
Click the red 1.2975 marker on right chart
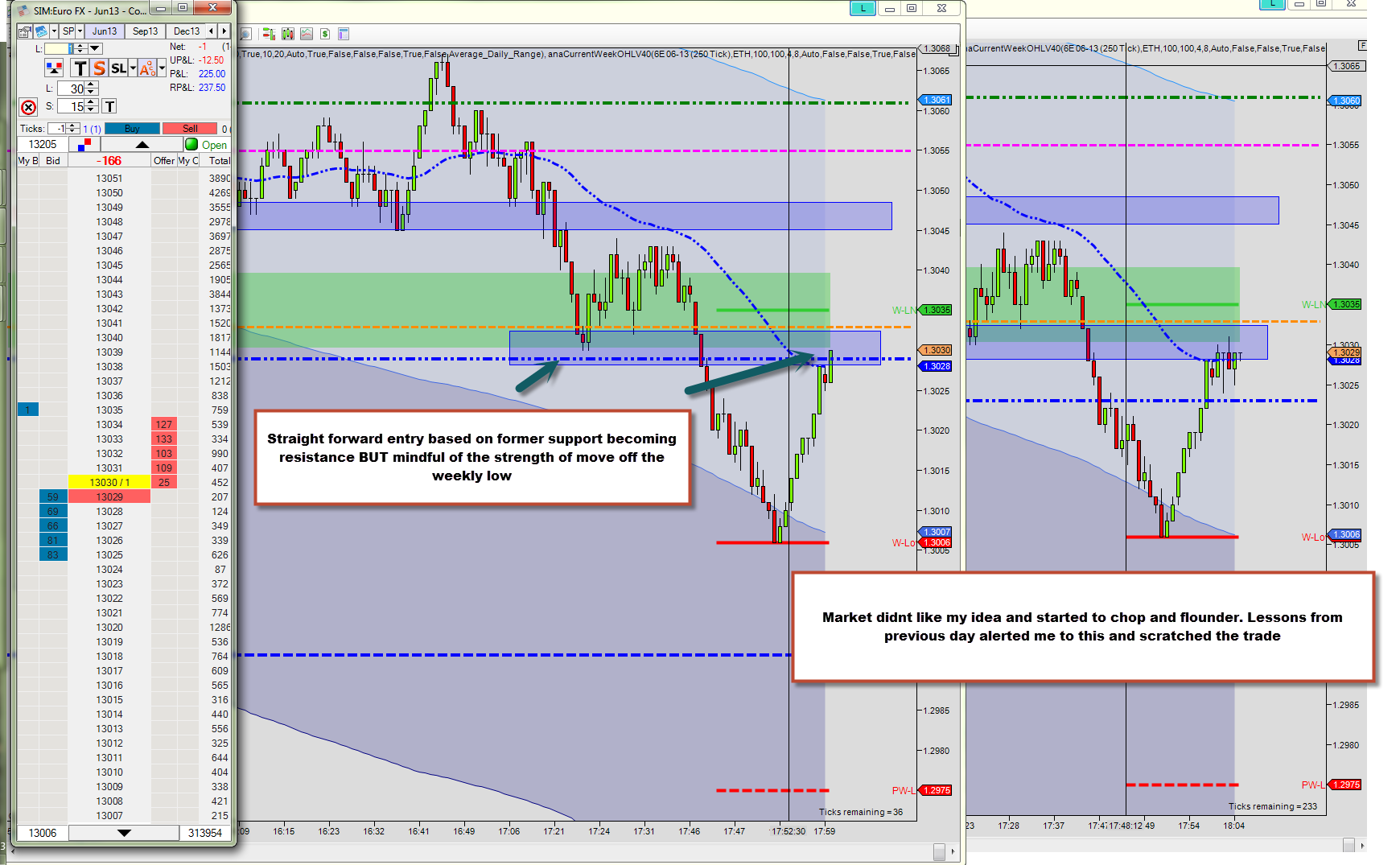(1345, 785)
